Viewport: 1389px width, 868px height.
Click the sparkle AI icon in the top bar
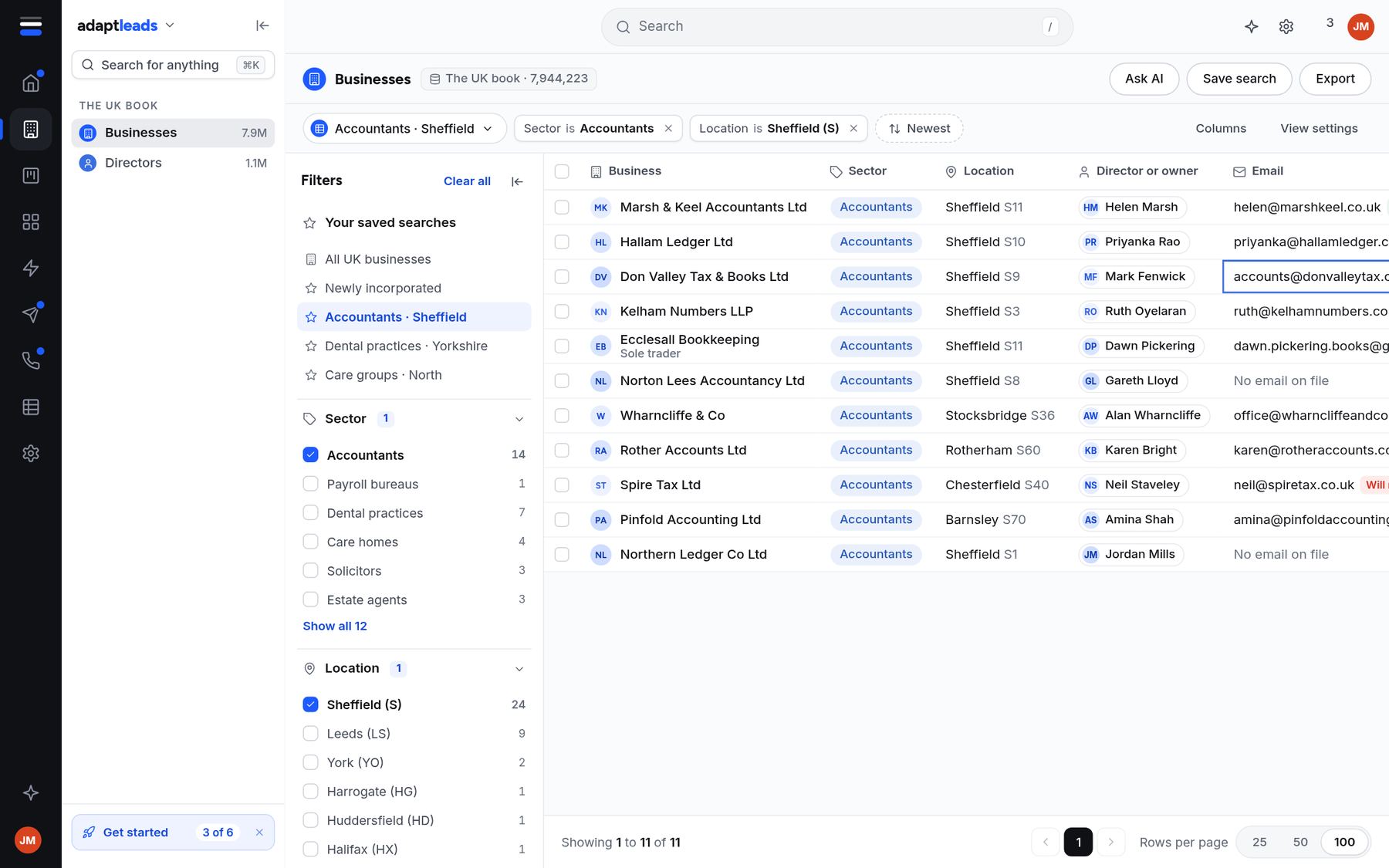click(1252, 26)
